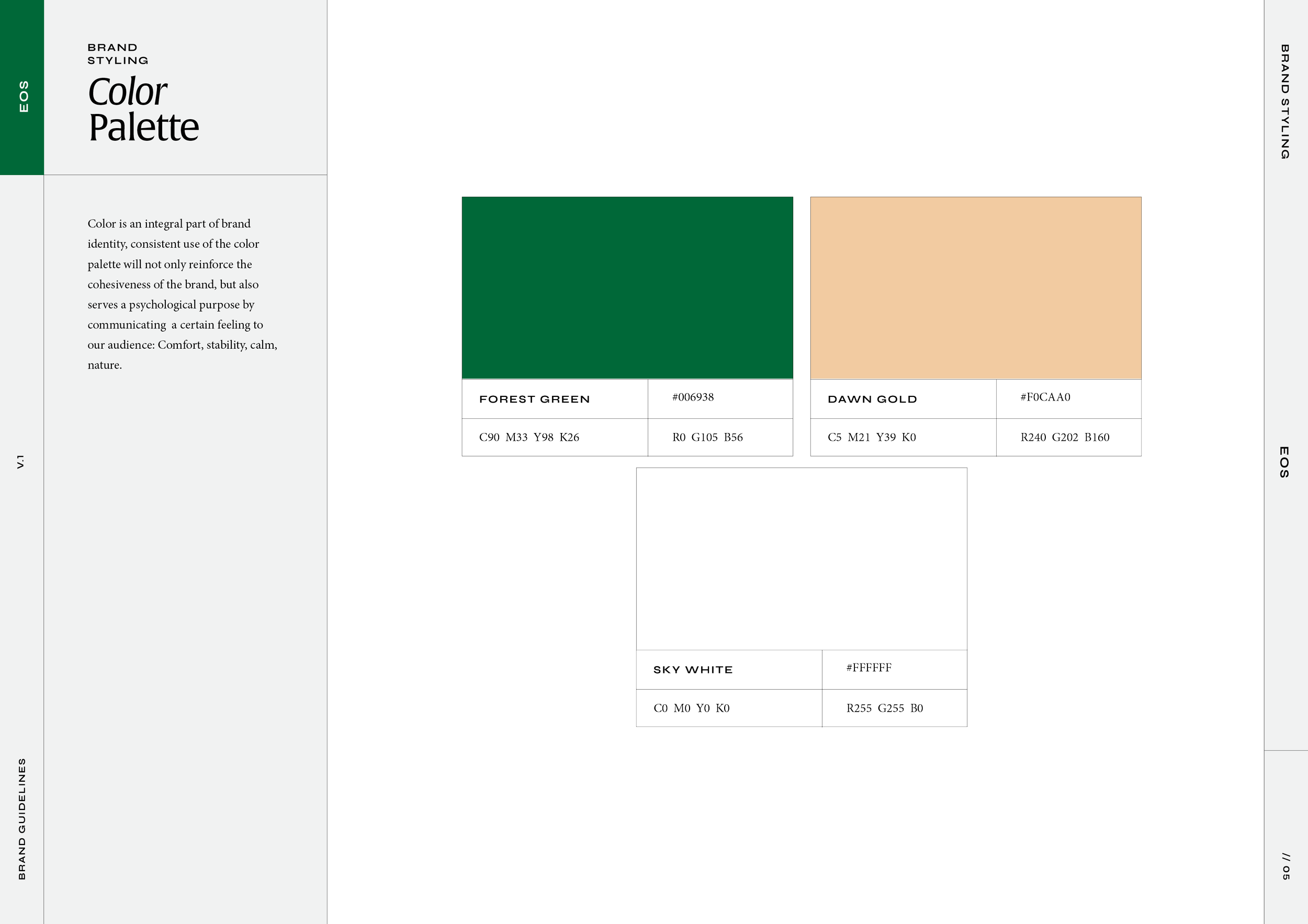This screenshot has width=1308, height=924.
Task: Click the #FFFFFF hex code cell
Action: point(869,668)
